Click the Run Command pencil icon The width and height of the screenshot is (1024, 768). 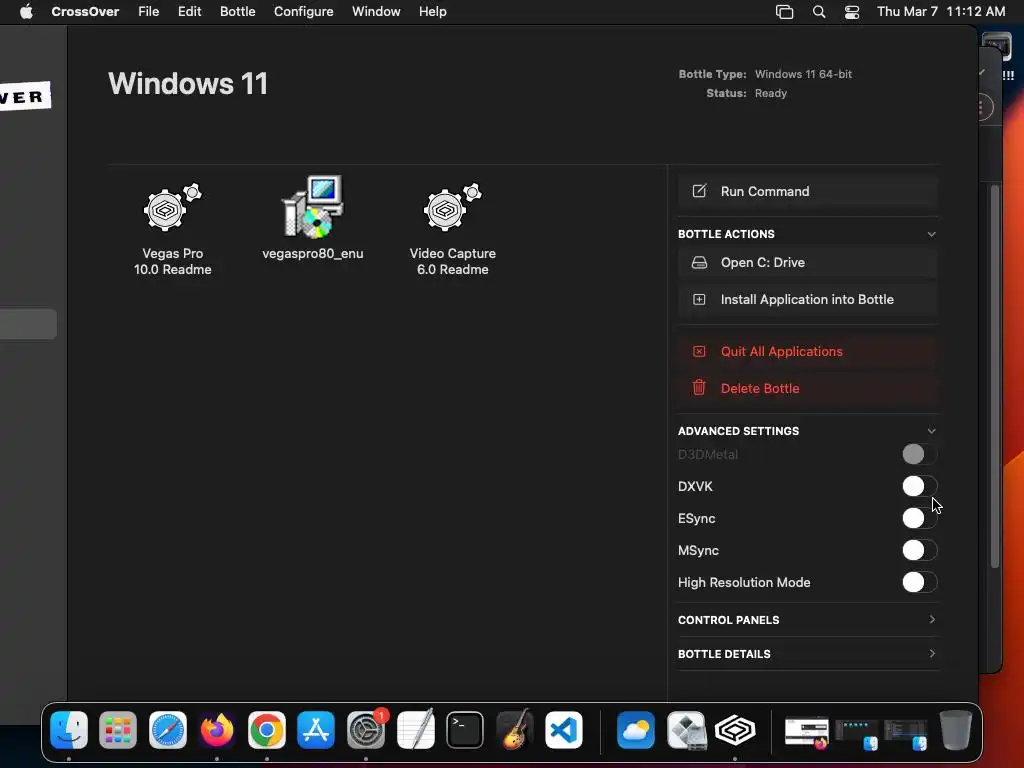(x=699, y=191)
